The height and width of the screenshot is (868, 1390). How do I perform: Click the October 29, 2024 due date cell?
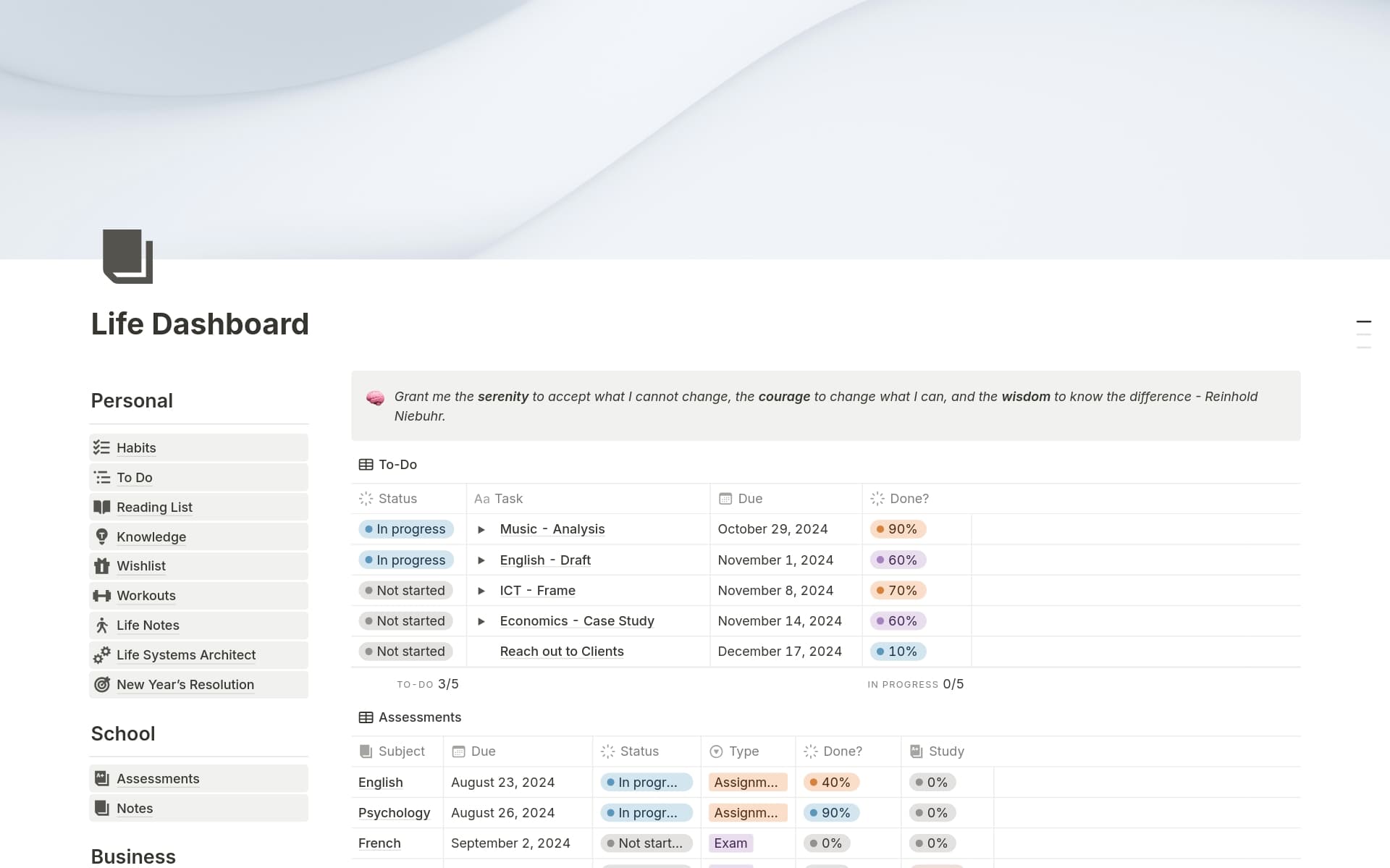786,529
